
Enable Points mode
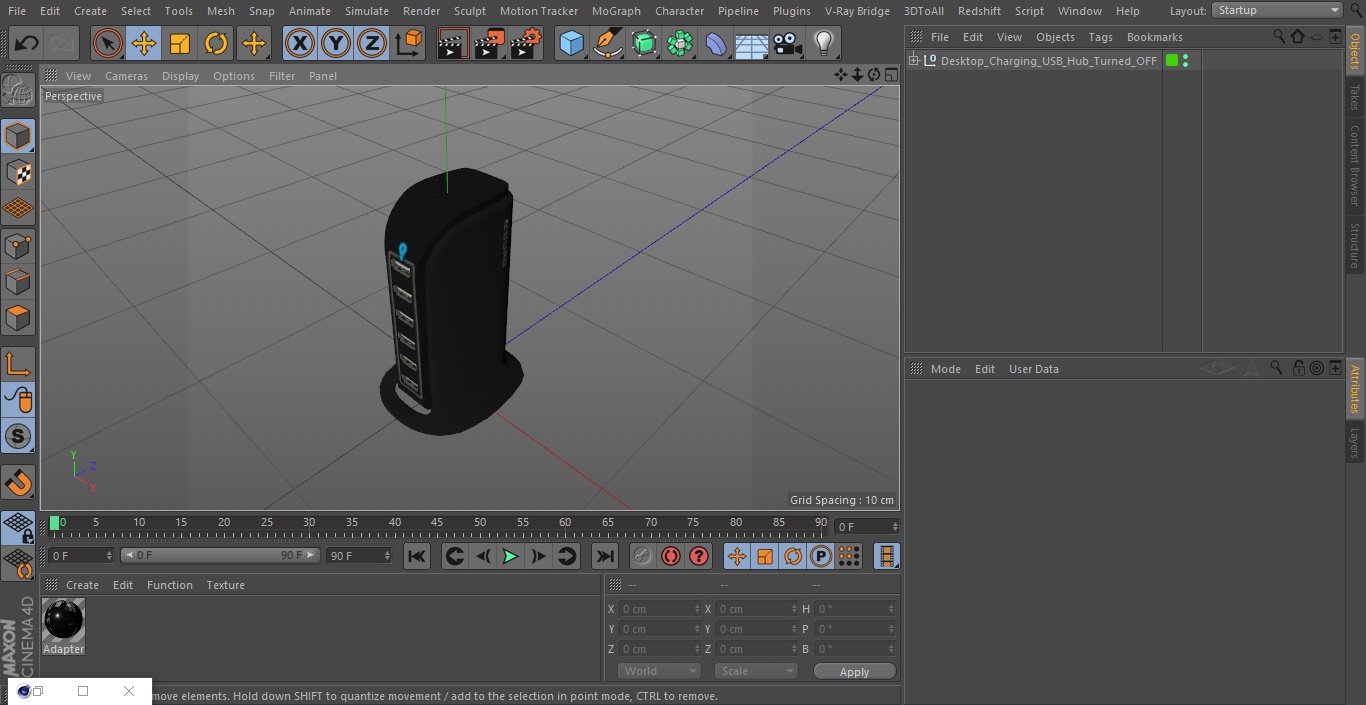click(18, 246)
